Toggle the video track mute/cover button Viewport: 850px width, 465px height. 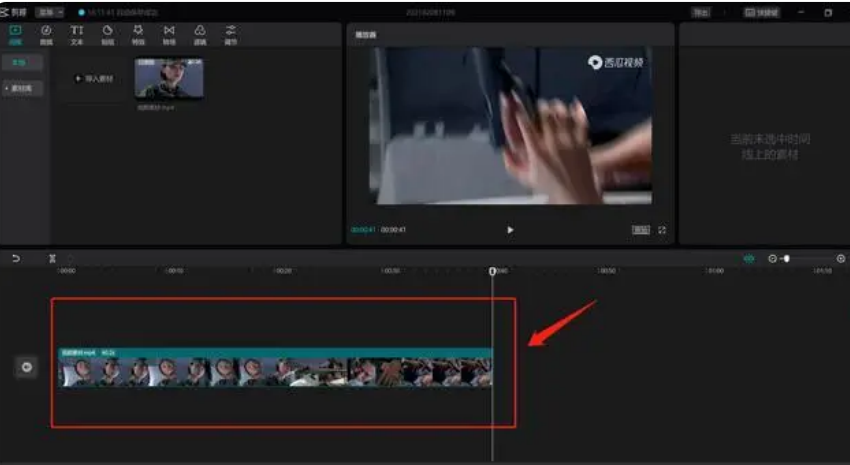point(27,367)
